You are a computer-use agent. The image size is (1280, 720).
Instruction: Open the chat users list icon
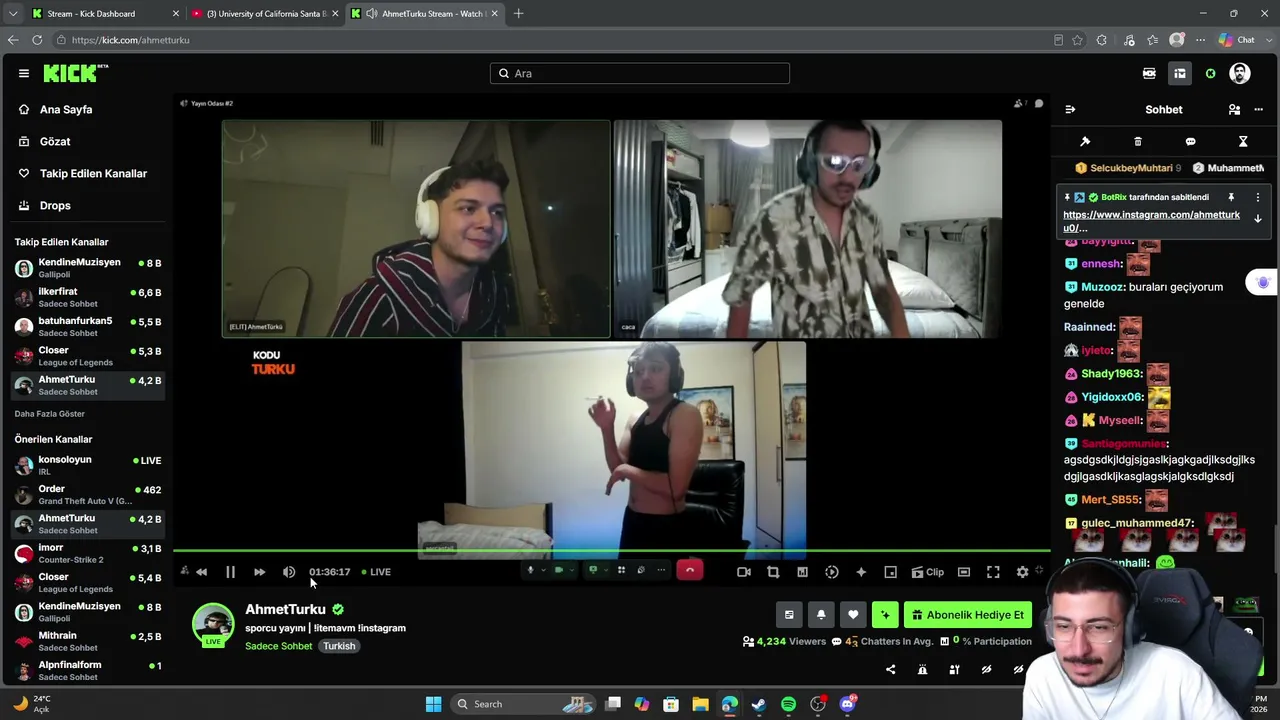tap(1234, 109)
